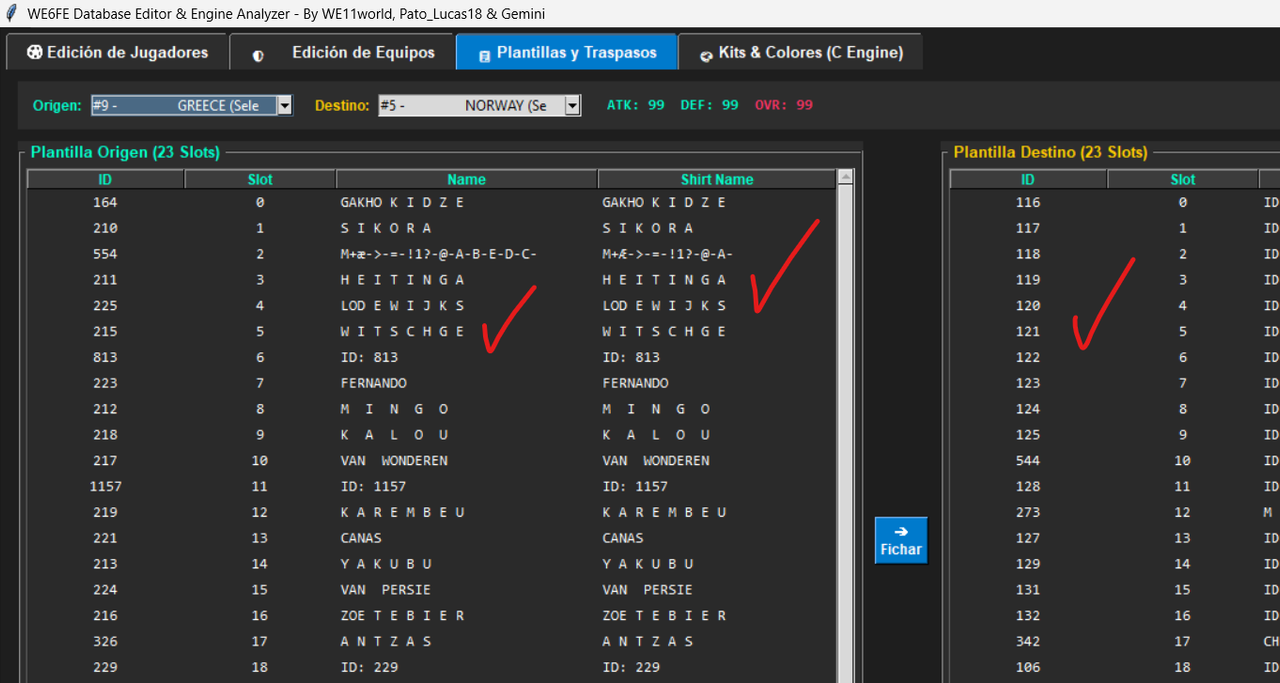Select destination row with ID 273

click(x=1114, y=512)
